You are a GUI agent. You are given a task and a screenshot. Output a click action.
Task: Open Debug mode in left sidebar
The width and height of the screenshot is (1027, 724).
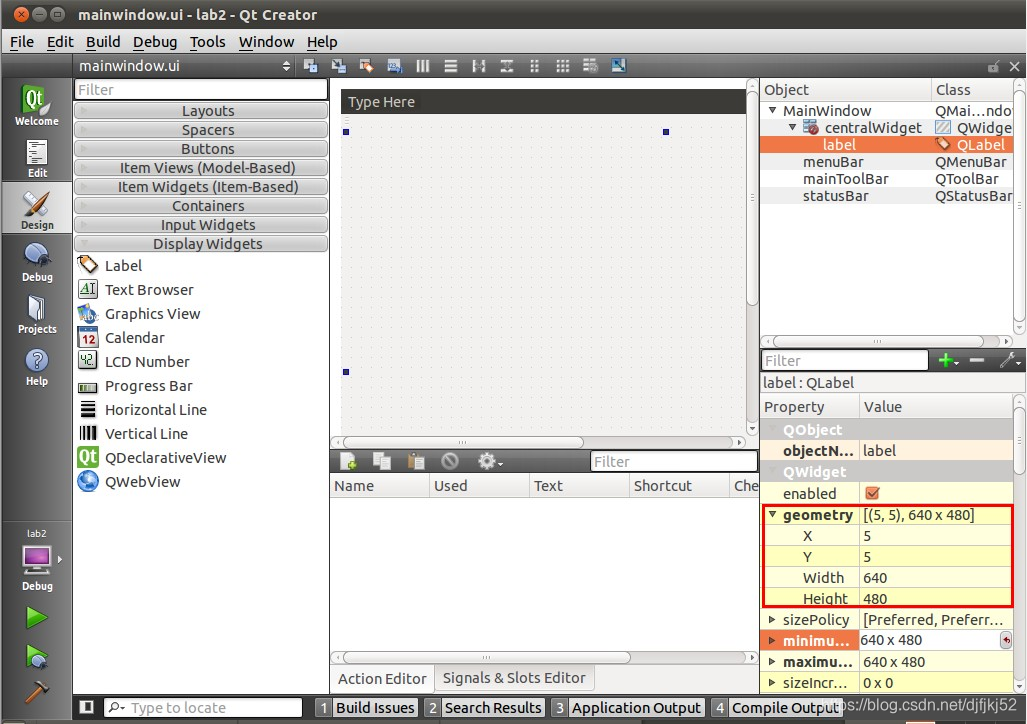point(37,262)
